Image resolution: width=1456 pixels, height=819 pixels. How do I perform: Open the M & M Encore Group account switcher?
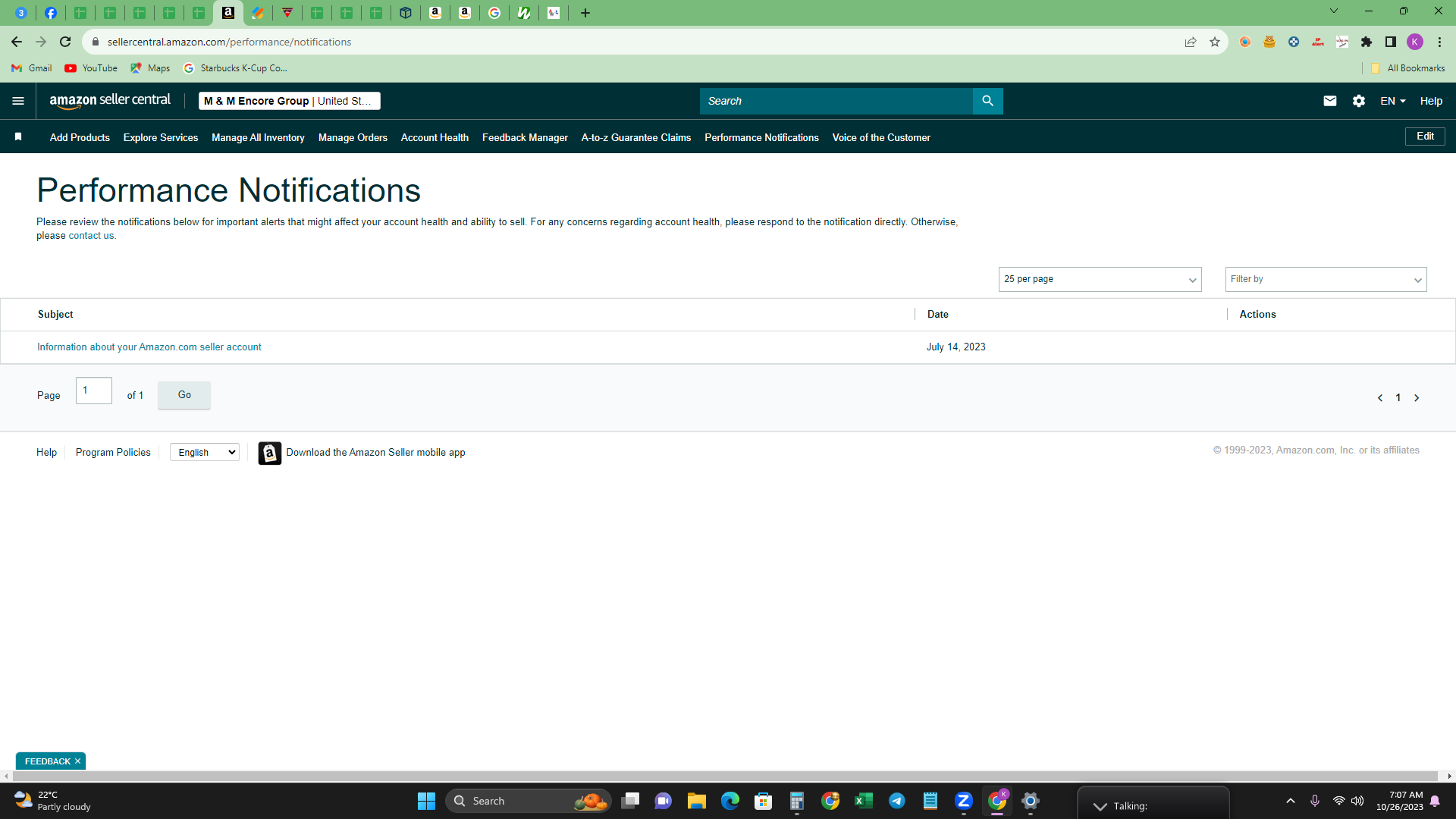(x=290, y=101)
